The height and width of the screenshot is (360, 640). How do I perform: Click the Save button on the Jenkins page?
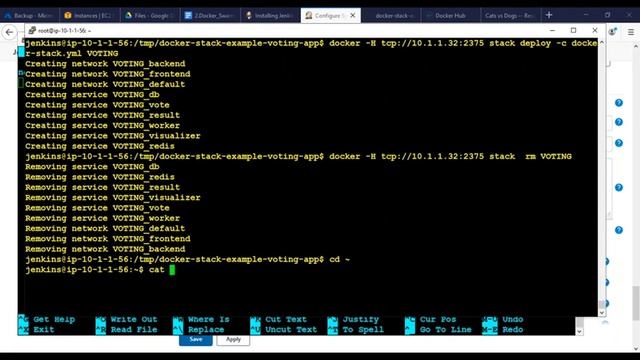(x=196, y=340)
